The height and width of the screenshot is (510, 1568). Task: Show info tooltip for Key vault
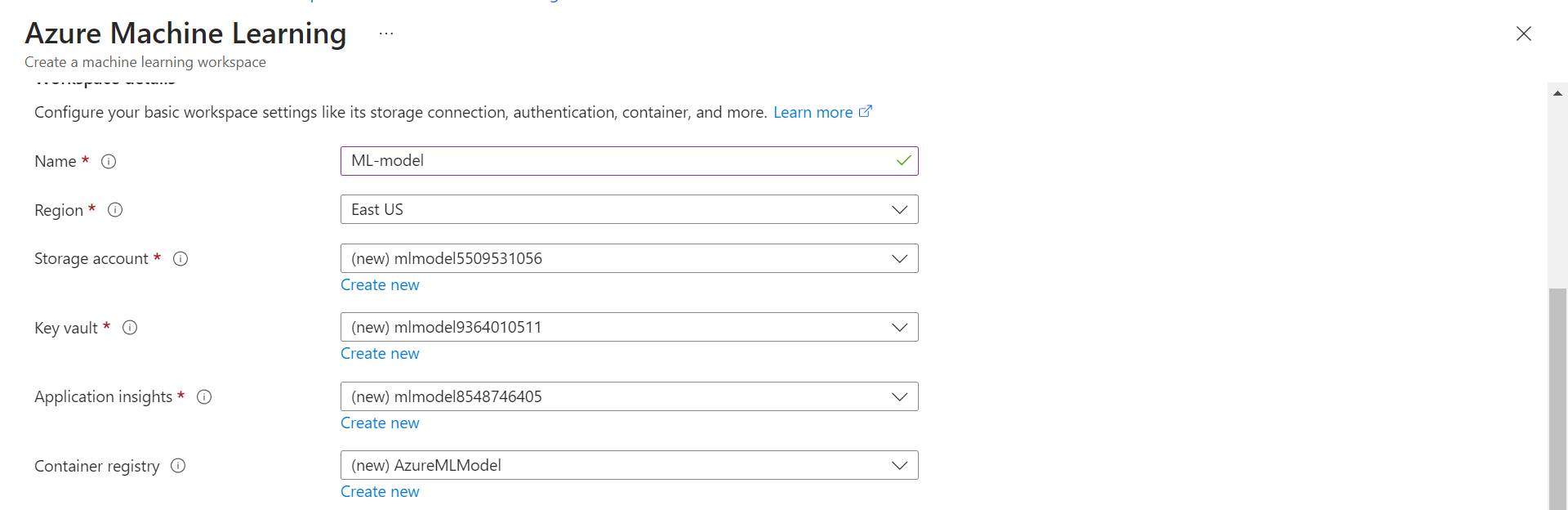[130, 328]
